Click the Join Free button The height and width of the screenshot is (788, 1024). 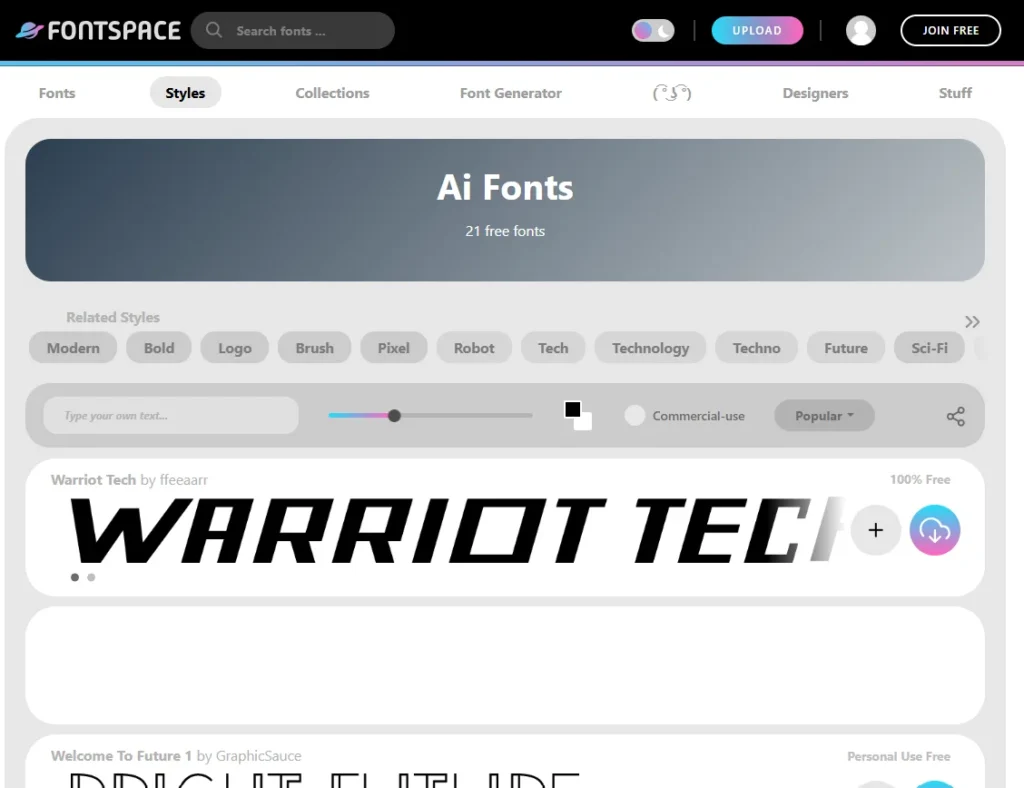tap(949, 31)
